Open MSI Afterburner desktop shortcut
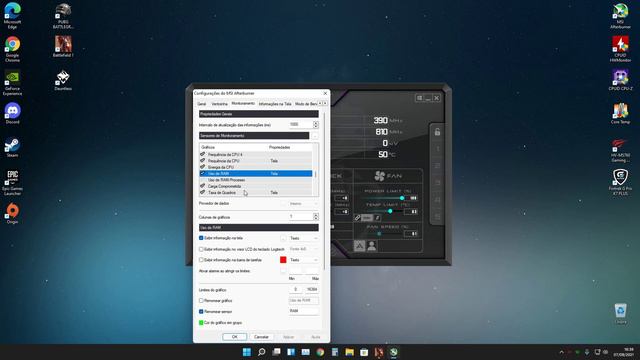Image resolution: width=640 pixels, height=360 pixels. tap(620, 16)
